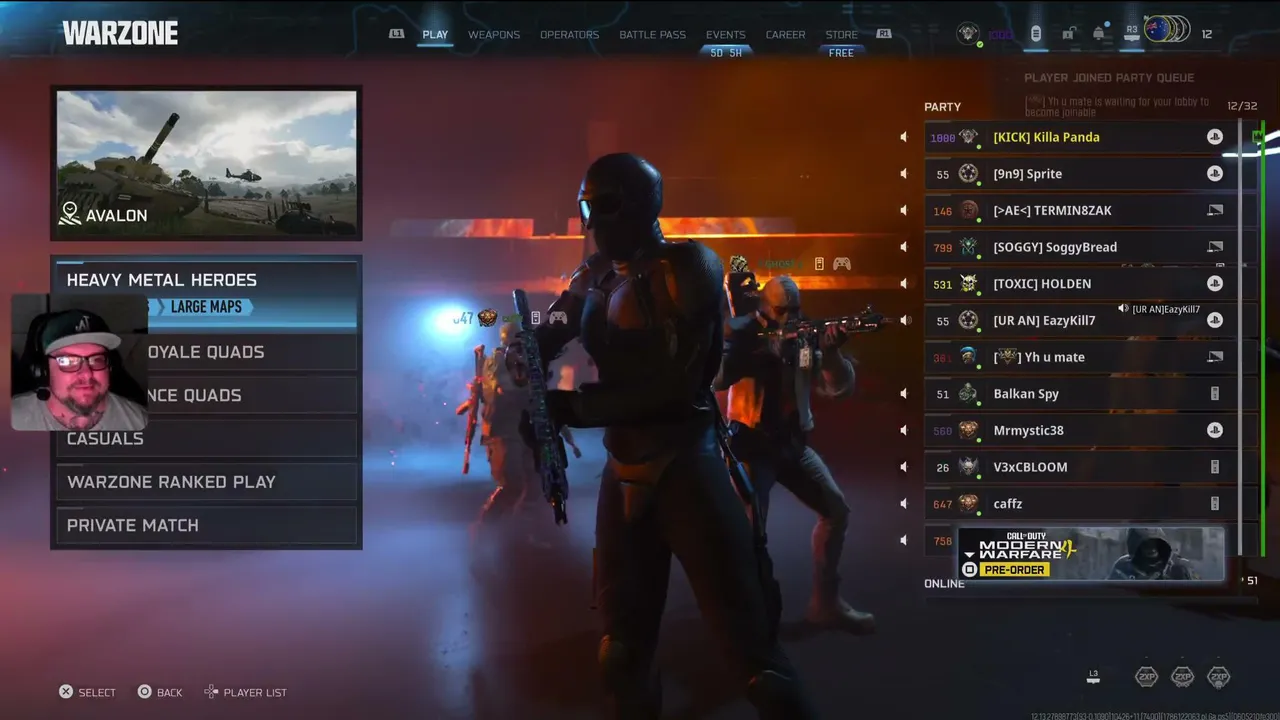Mute SoggyBread's voice speaker icon
This screenshot has width=1280, height=720.
point(904,247)
